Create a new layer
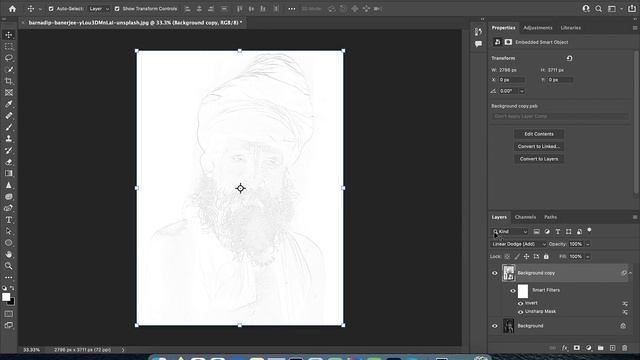Viewport: 640px width, 360px height. pyautogui.click(x=613, y=348)
